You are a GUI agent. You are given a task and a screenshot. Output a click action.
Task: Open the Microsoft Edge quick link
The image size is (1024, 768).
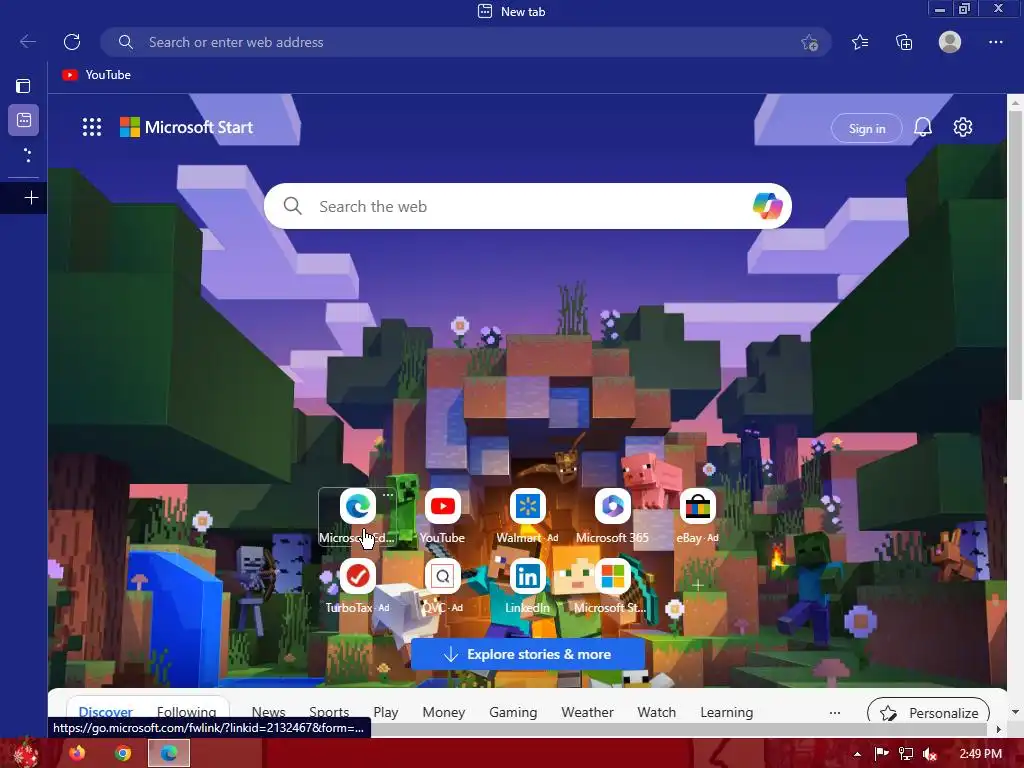coord(357,517)
